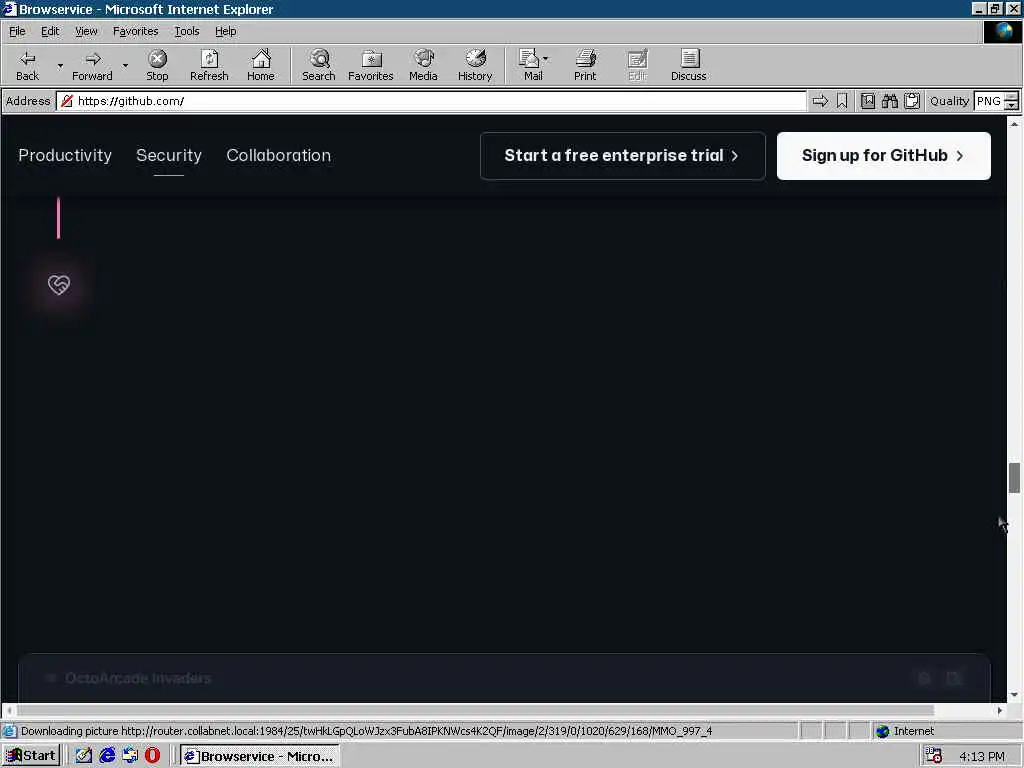Viewport: 1024px width, 768px height.
Task: Click the horizontal scrollbar thumb
Action: point(475,710)
